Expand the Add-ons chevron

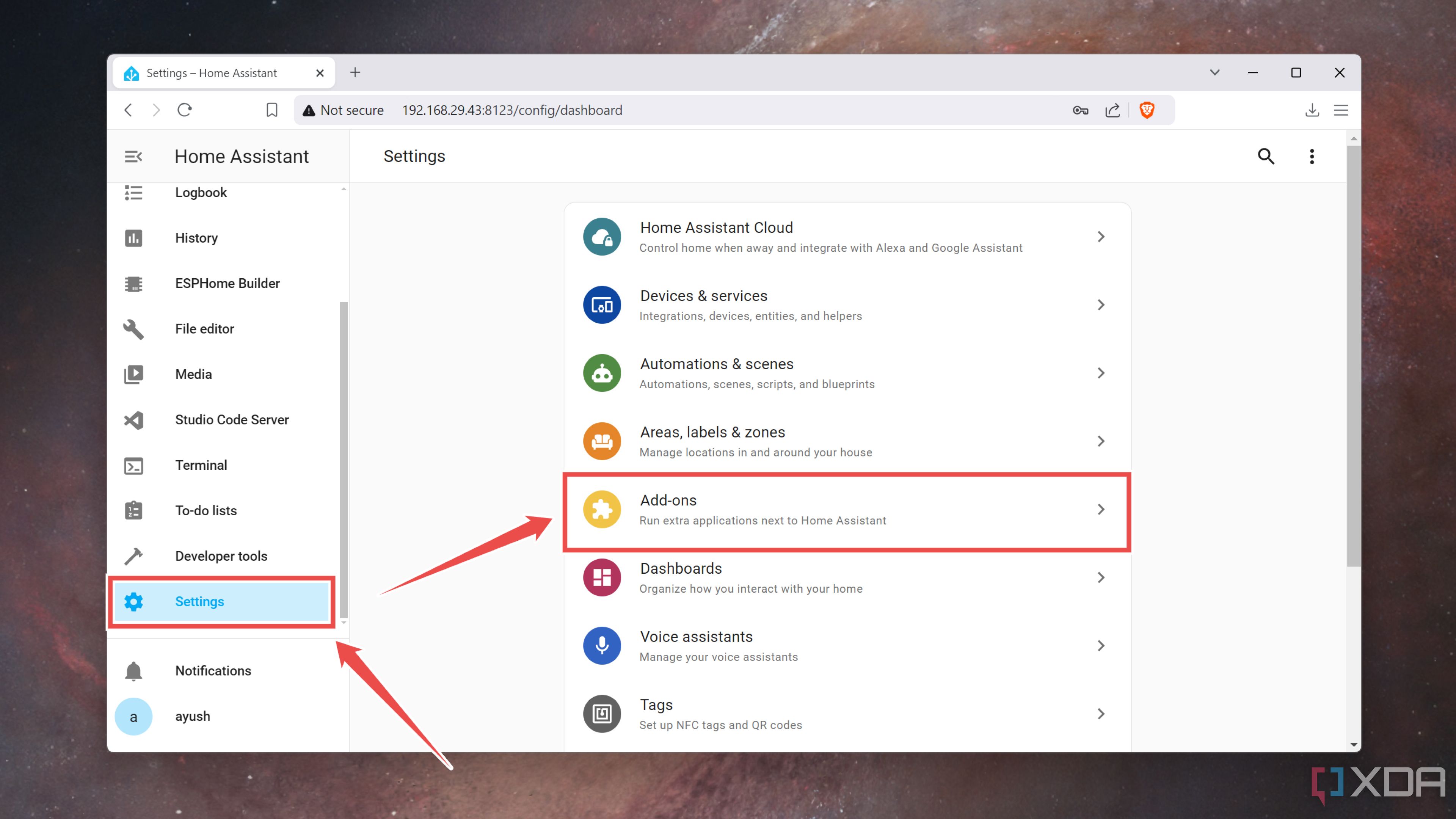click(x=1101, y=509)
